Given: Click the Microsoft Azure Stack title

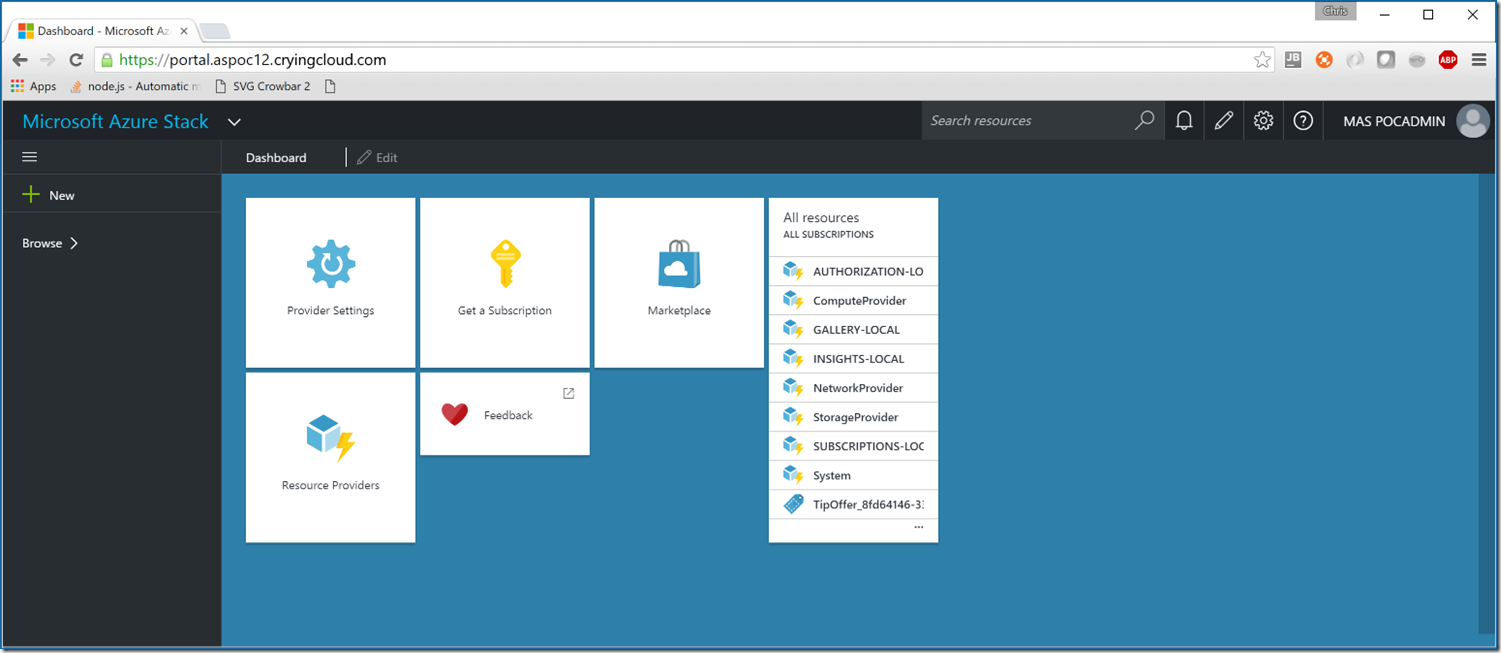Looking at the screenshot, I should pos(116,121).
